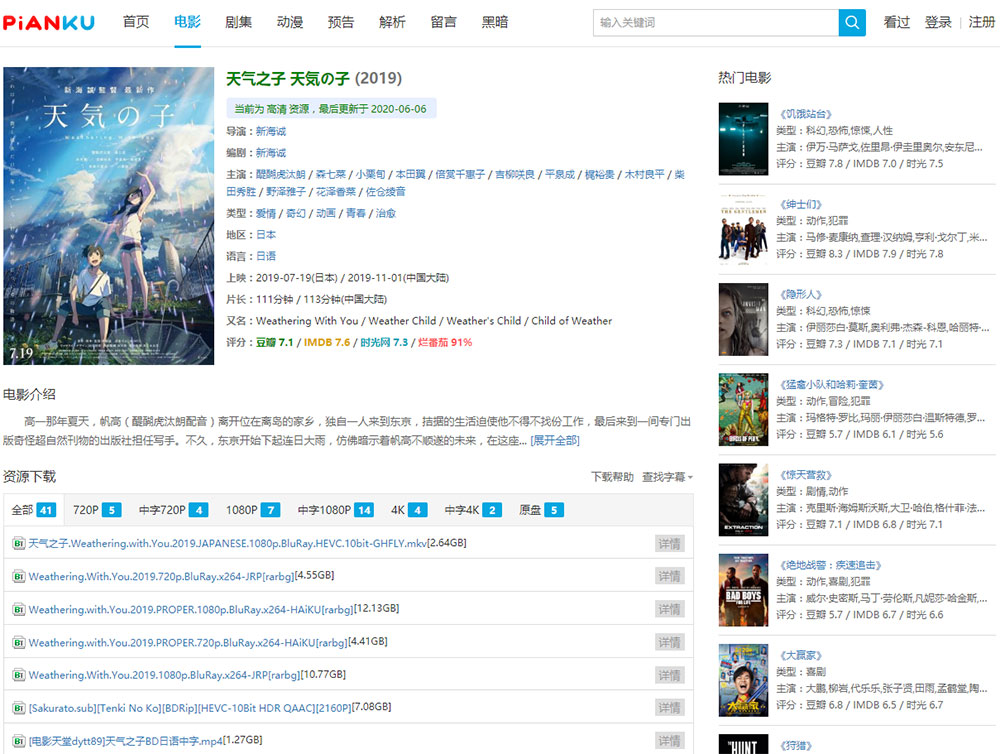Open 动漫 navigation item
The height and width of the screenshot is (754, 1000).
point(290,22)
